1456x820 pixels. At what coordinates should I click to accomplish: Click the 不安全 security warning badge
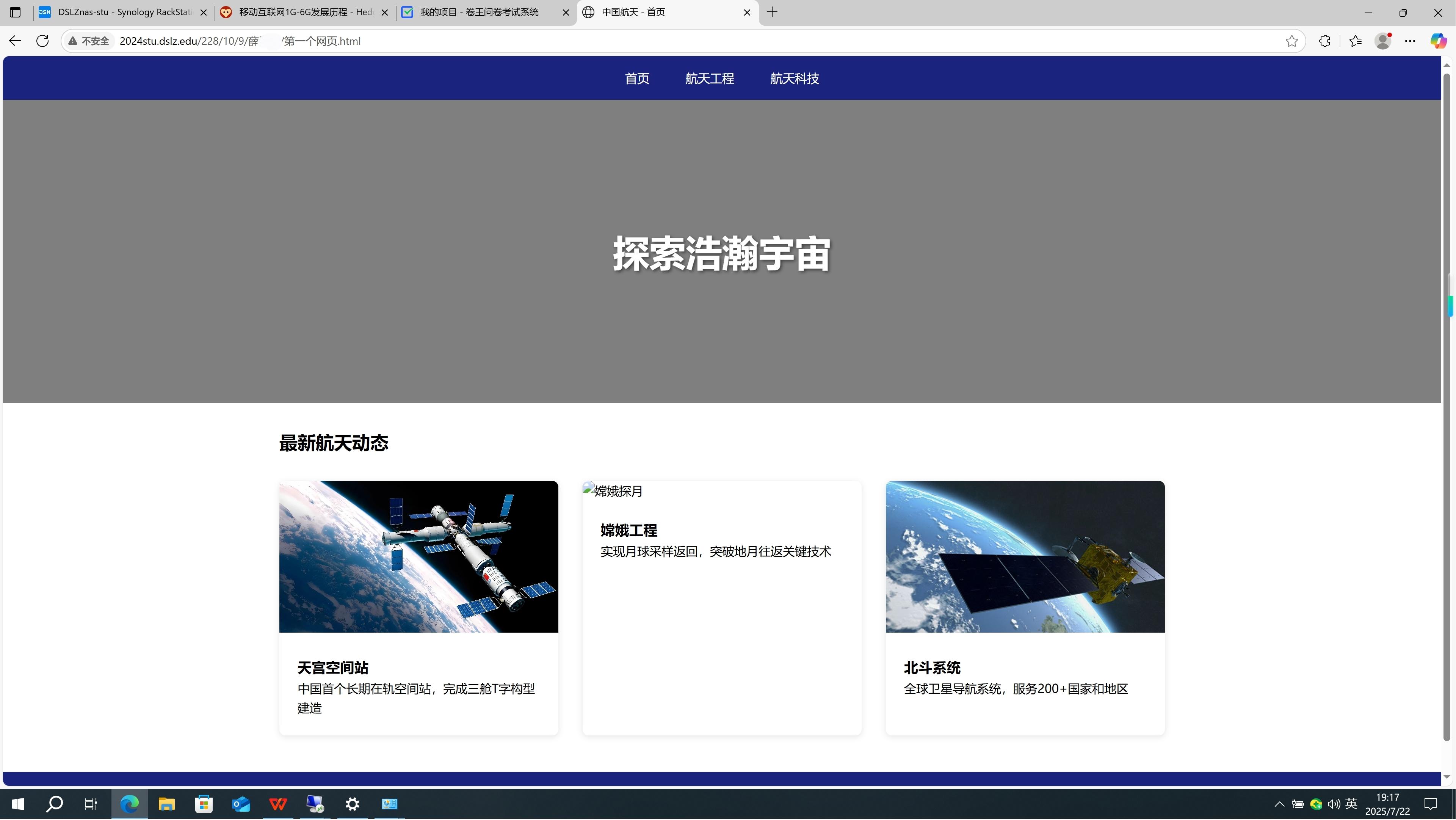(89, 41)
